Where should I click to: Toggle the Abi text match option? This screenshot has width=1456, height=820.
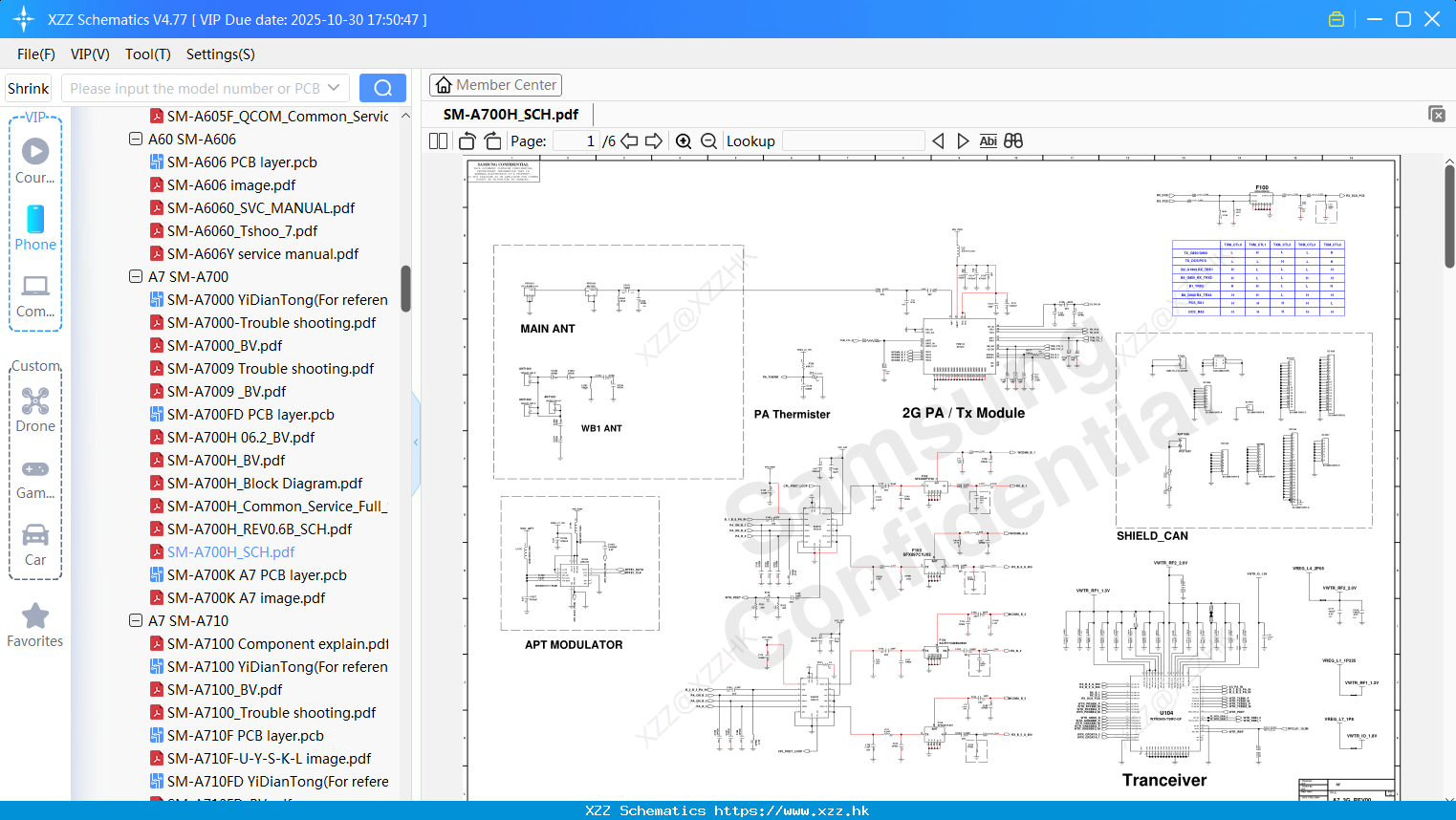988,140
